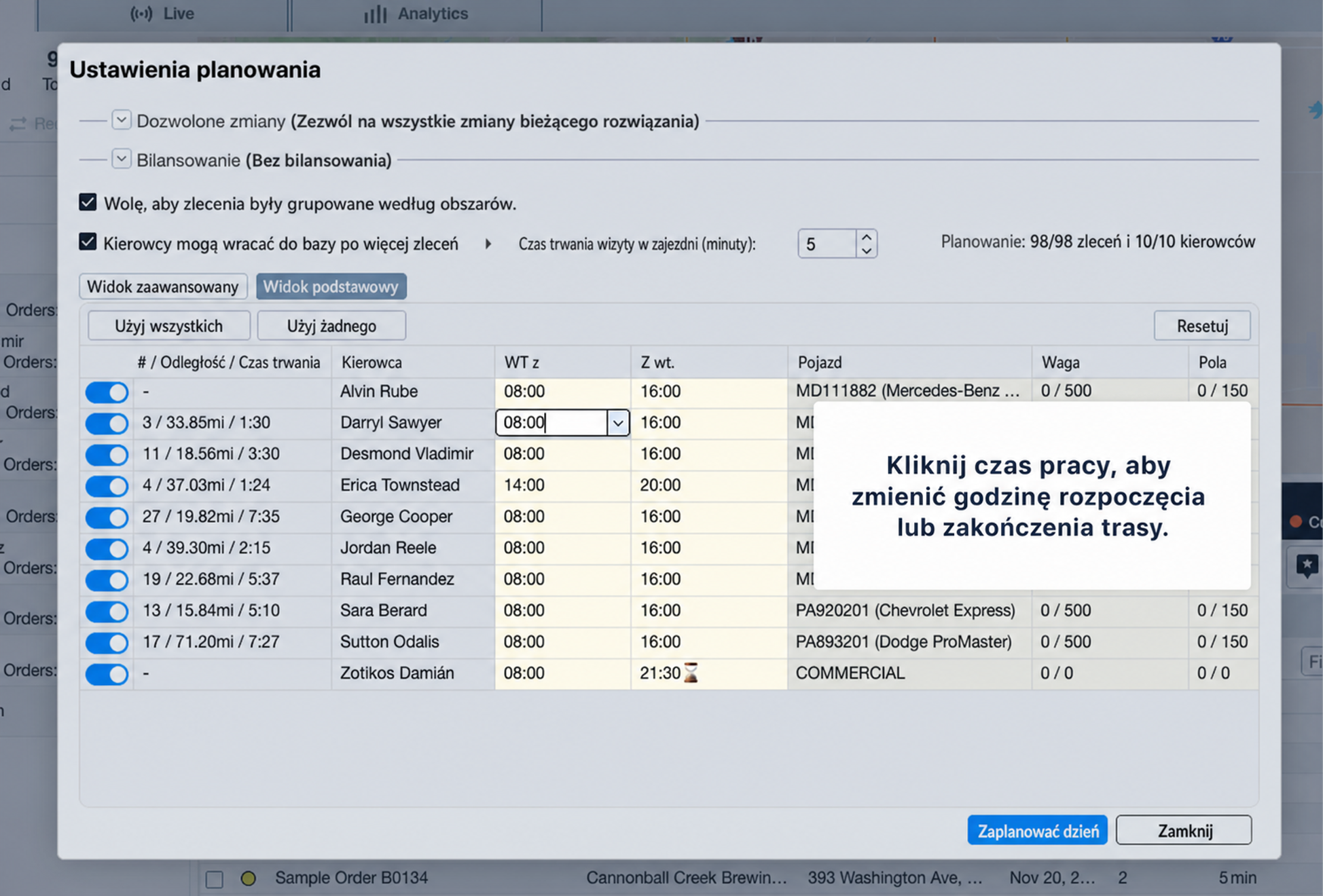Toggle driver George Cooper switch
The width and height of the screenshot is (1323, 896).
point(107,517)
